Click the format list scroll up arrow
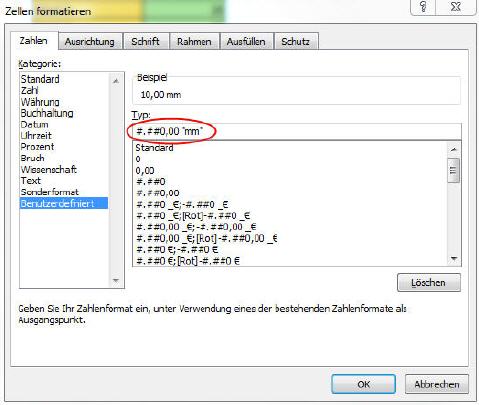The height and width of the screenshot is (405, 479). pyautogui.click(x=454, y=150)
